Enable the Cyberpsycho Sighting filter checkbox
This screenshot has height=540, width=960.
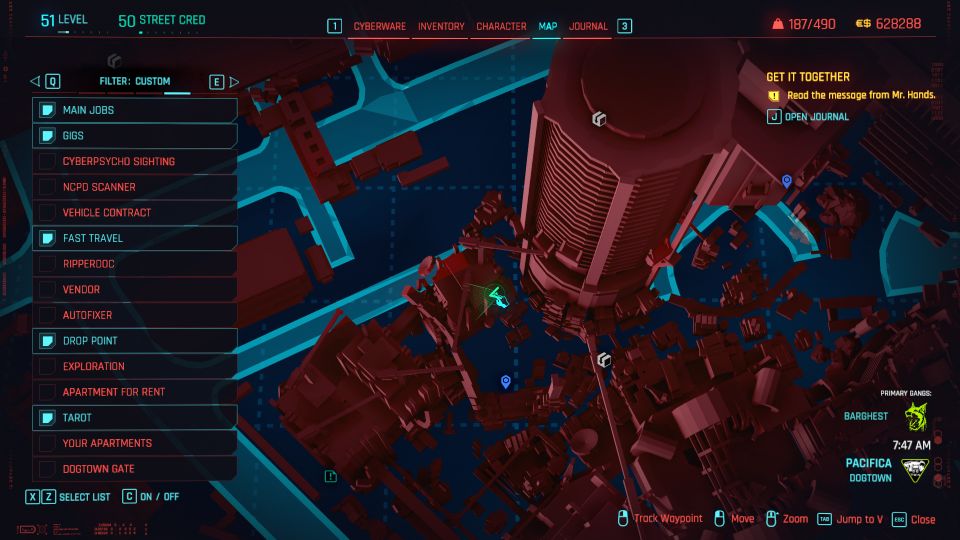coord(47,162)
